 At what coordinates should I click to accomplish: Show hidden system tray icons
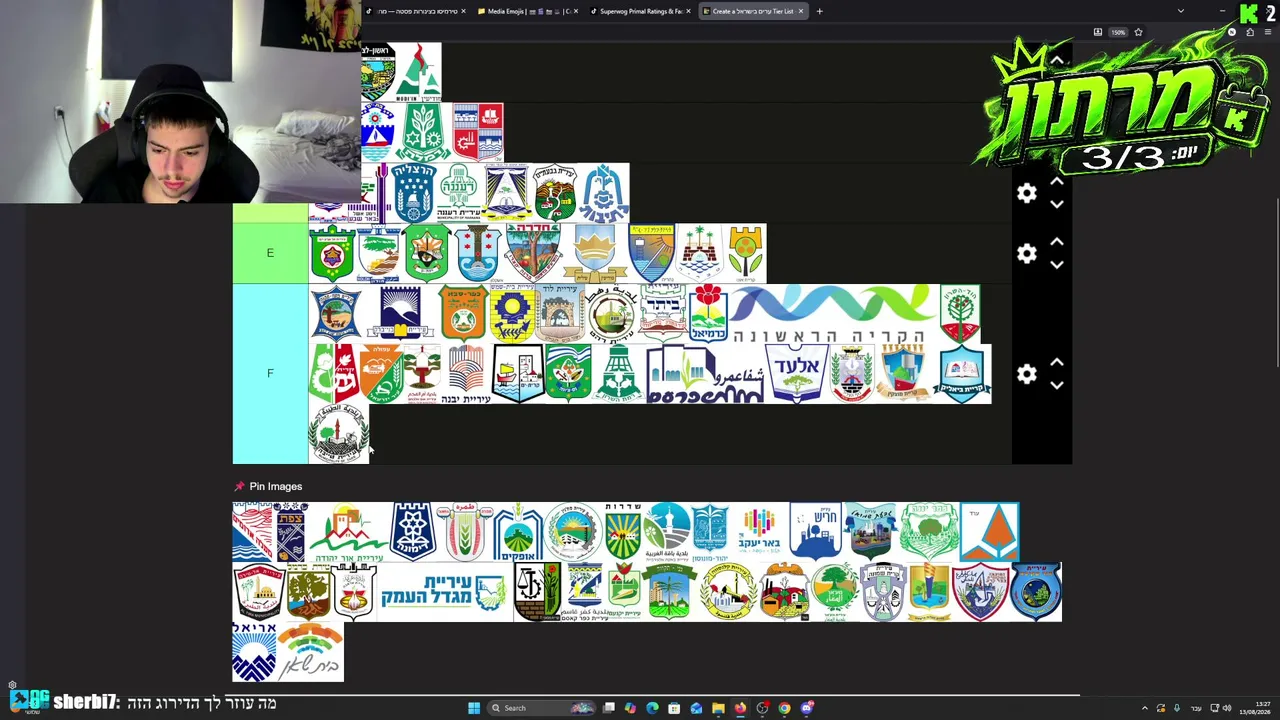[1145, 708]
